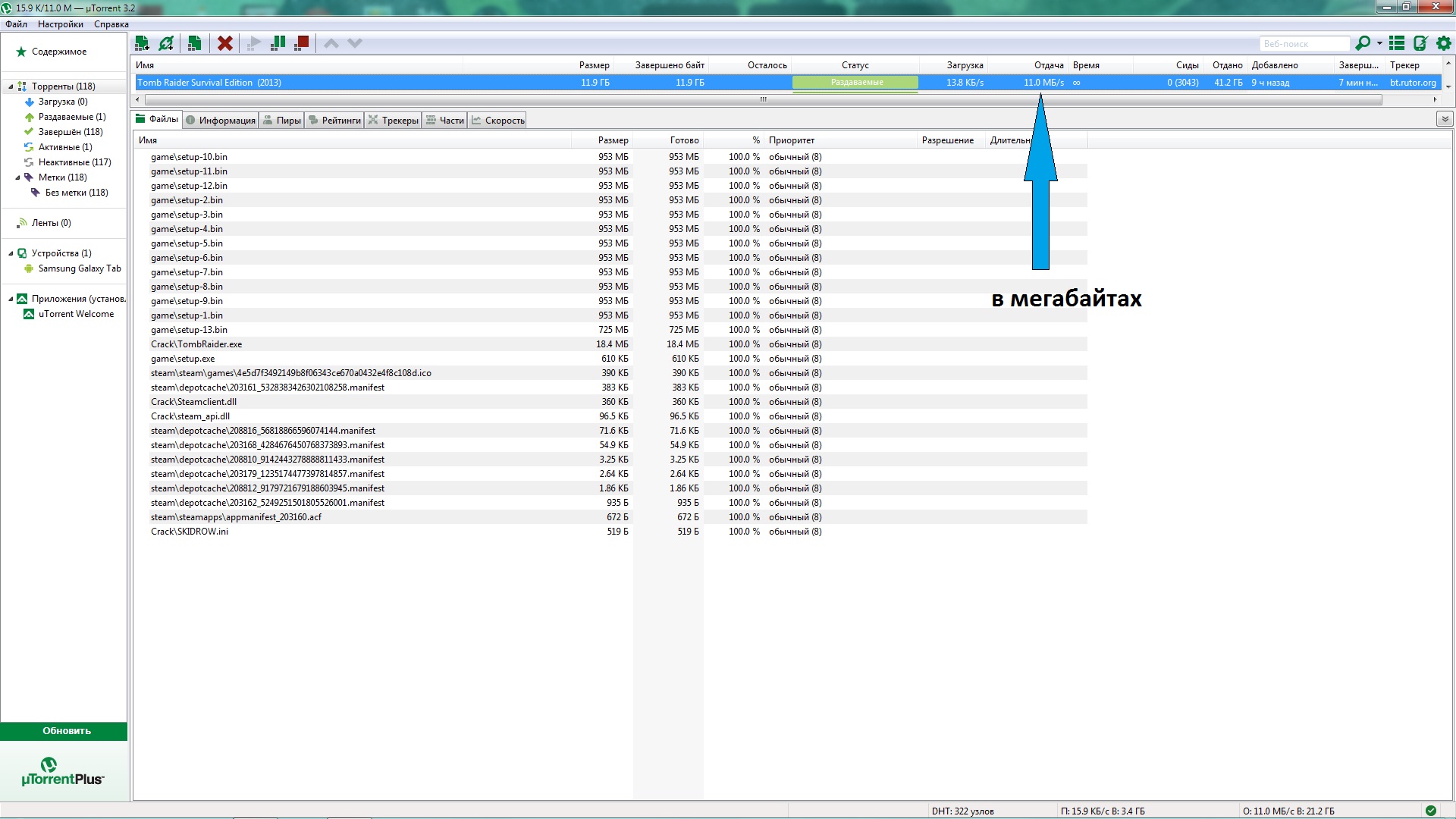This screenshot has height=819, width=1456.
Task: Select file game\setup-10.bin
Action: click(189, 157)
